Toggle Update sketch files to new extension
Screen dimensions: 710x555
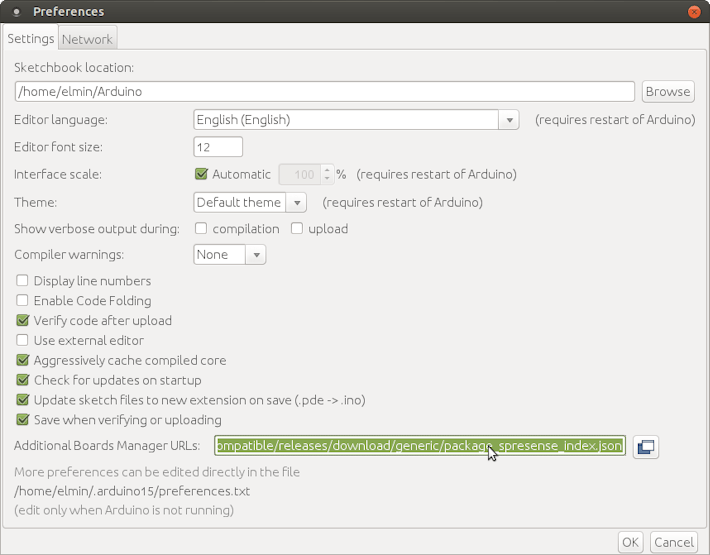tap(22, 400)
